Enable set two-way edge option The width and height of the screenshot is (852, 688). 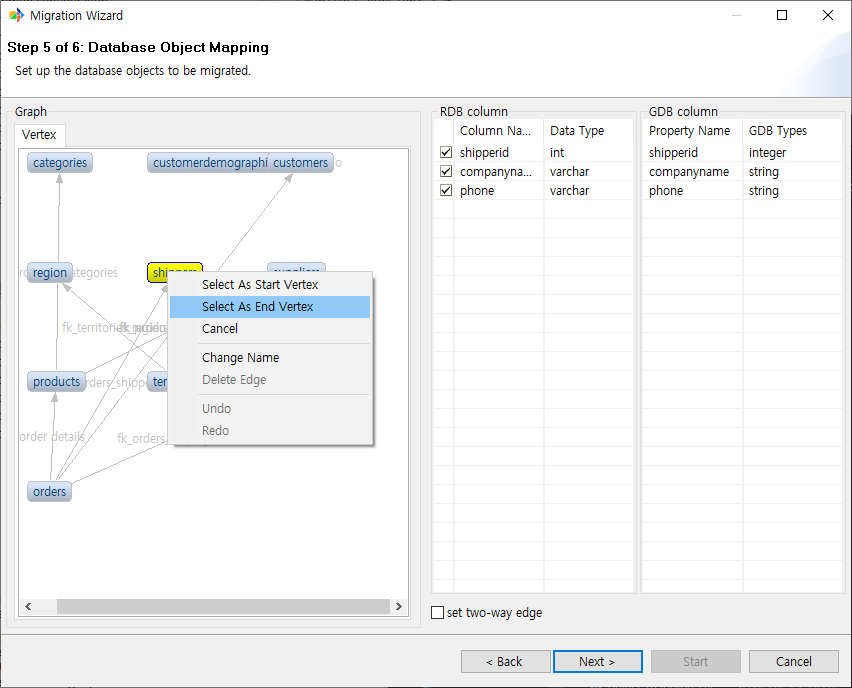437,613
